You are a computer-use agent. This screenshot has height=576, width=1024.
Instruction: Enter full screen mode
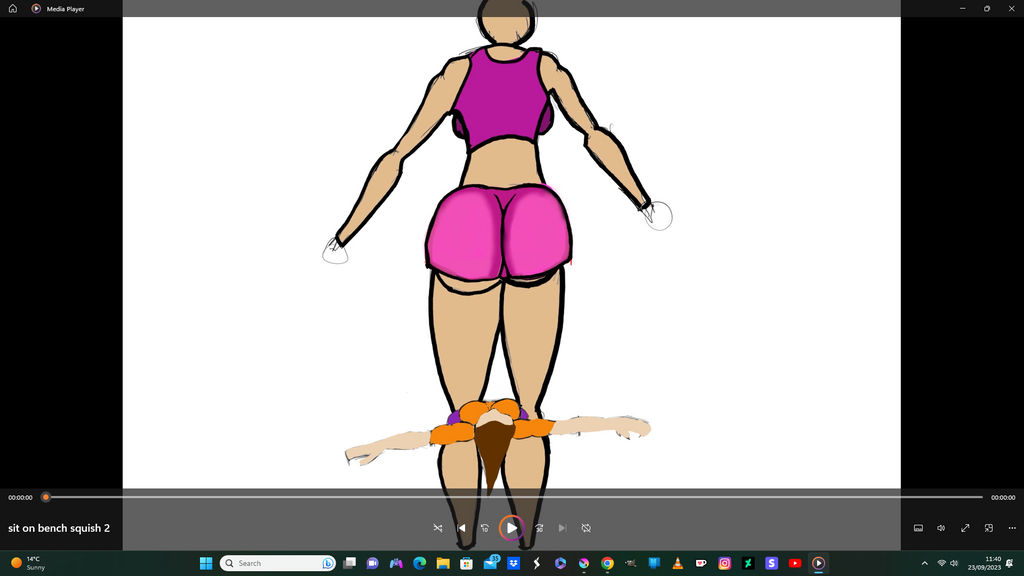click(965, 528)
